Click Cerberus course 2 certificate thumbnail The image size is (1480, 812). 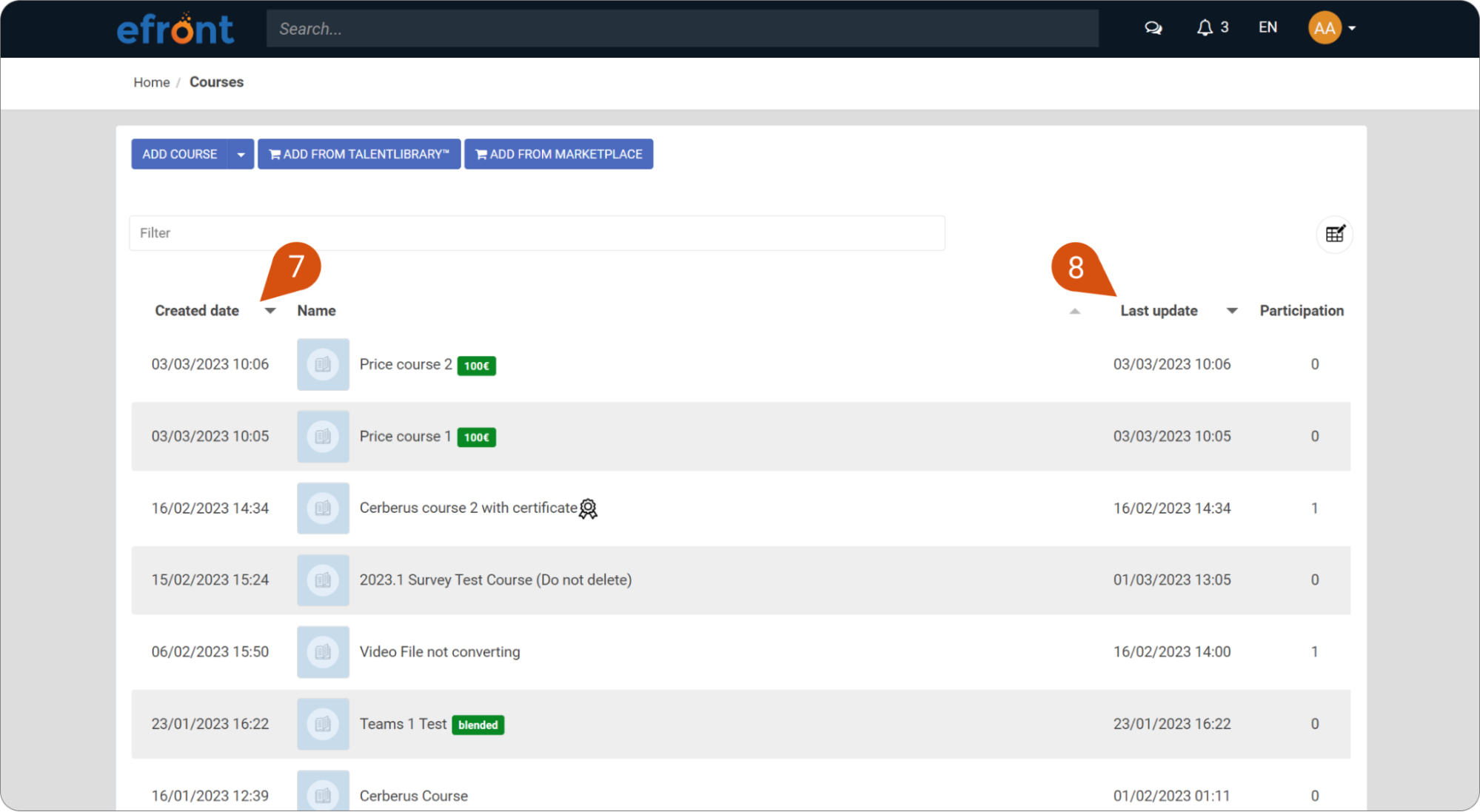point(323,508)
